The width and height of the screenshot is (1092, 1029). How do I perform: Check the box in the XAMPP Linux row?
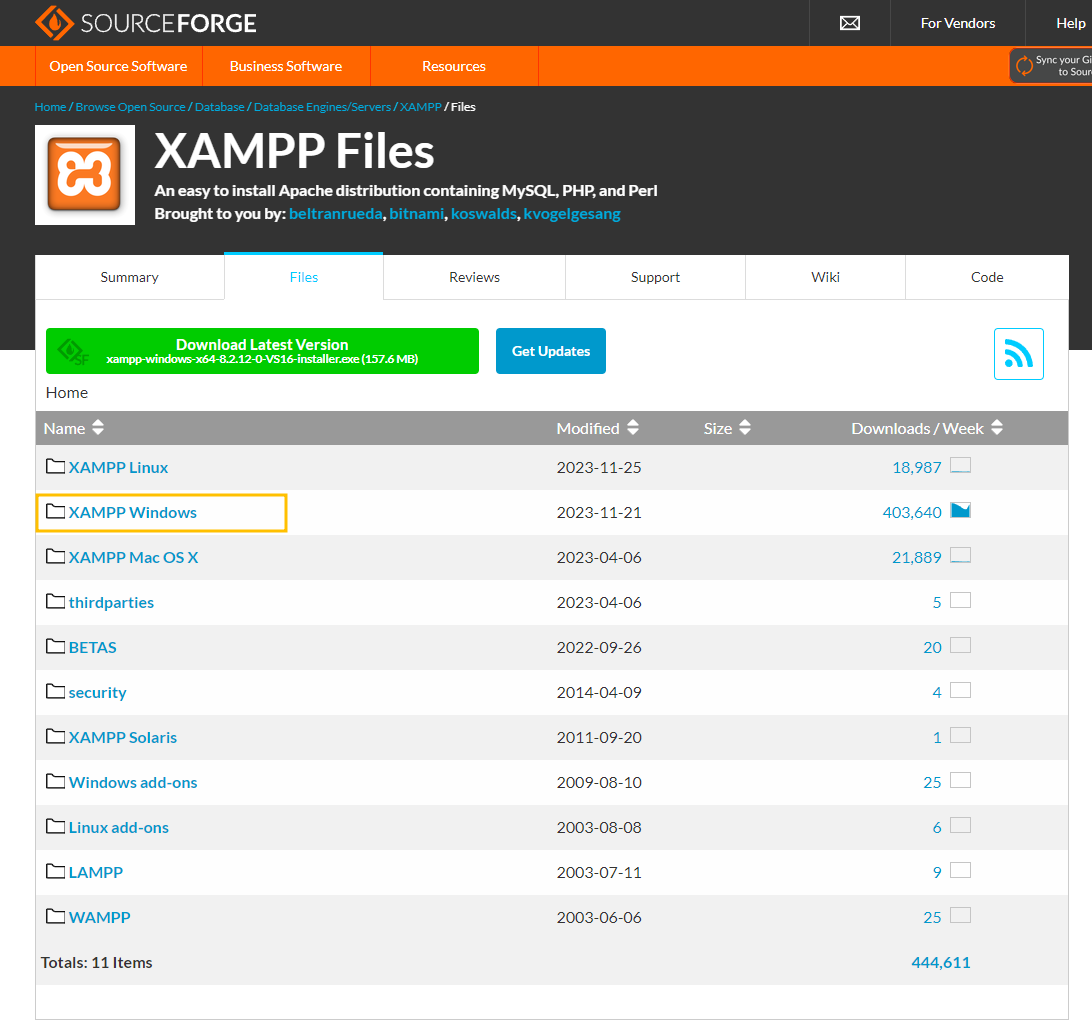[x=960, y=464]
